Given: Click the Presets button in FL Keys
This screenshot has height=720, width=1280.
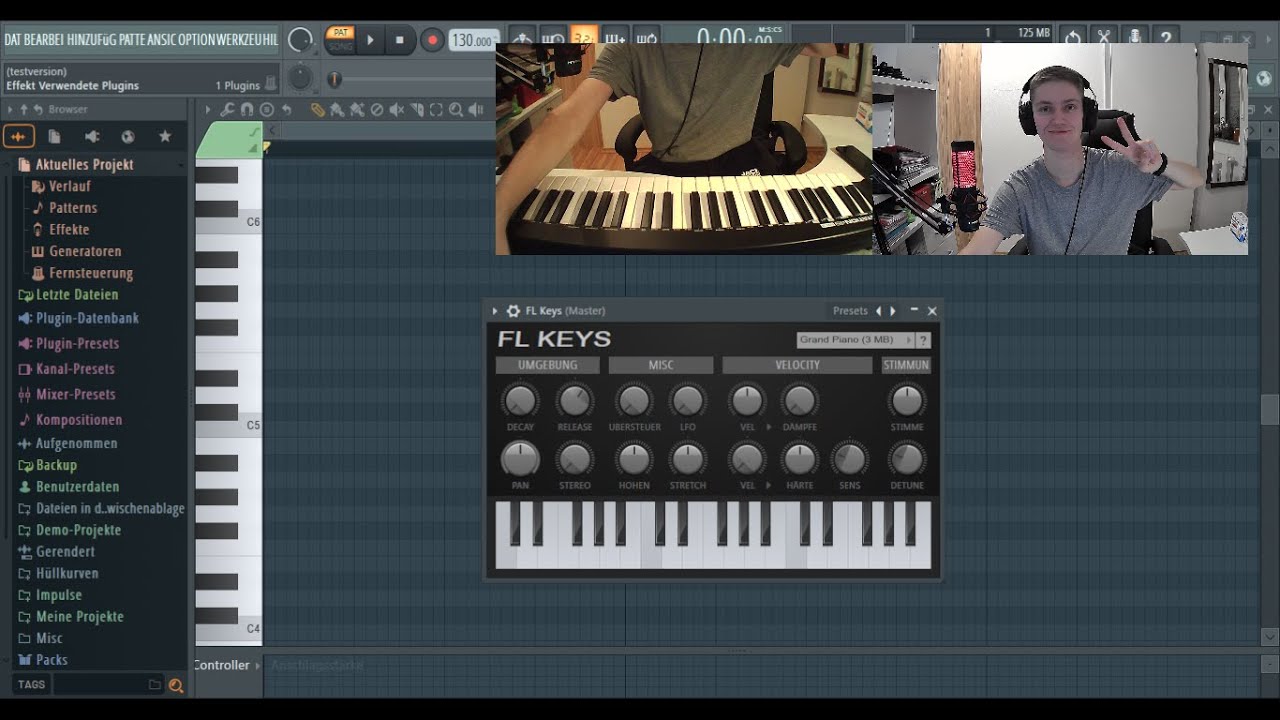Looking at the screenshot, I should [x=850, y=311].
